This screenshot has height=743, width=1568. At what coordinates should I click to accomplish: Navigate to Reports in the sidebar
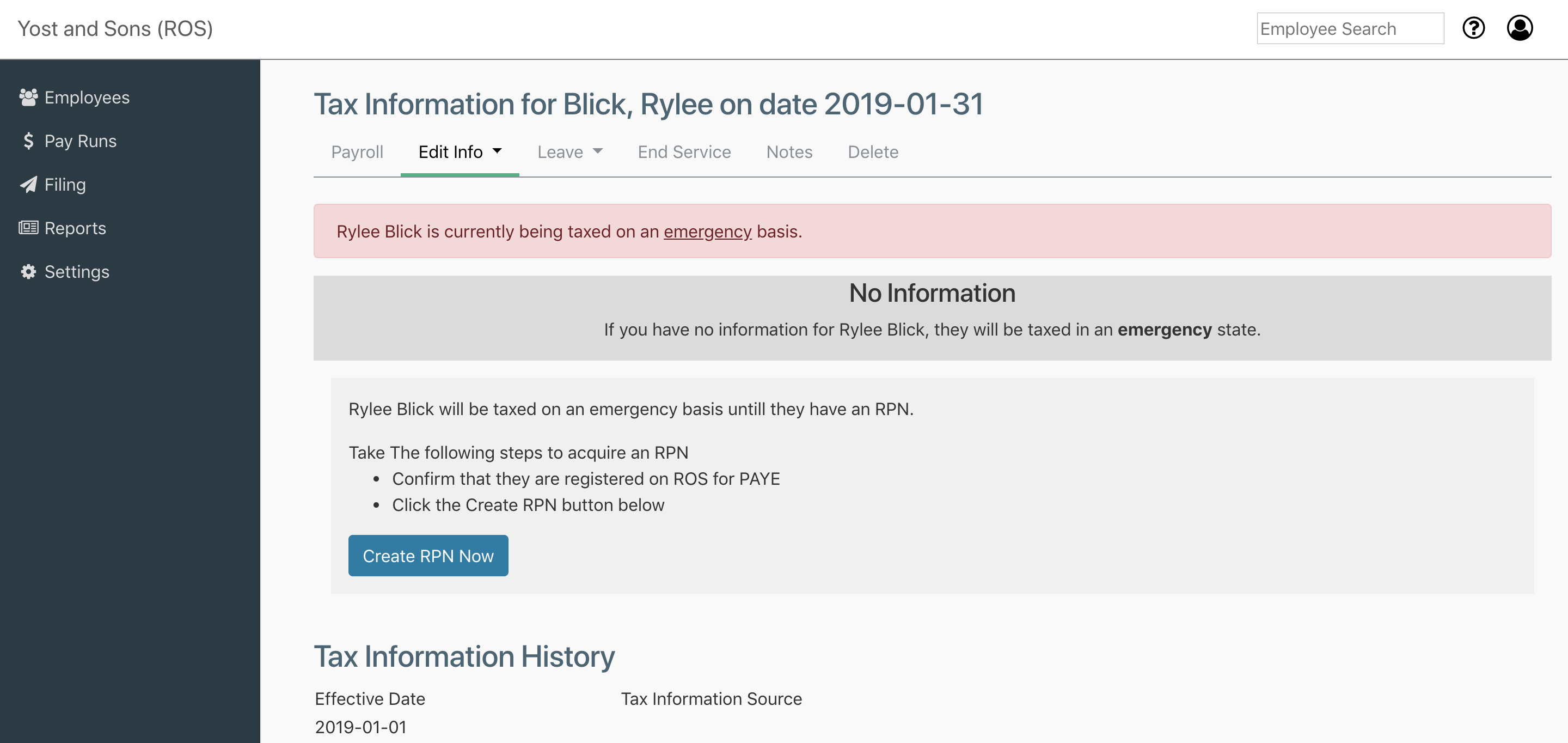(x=75, y=228)
